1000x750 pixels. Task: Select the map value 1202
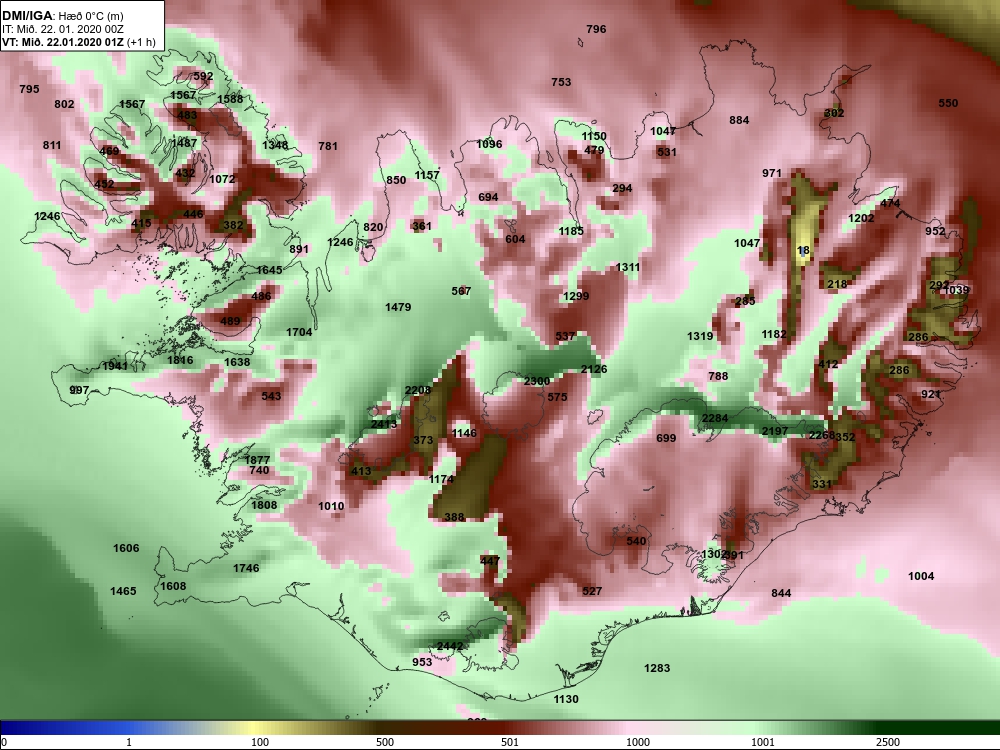tap(862, 218)
